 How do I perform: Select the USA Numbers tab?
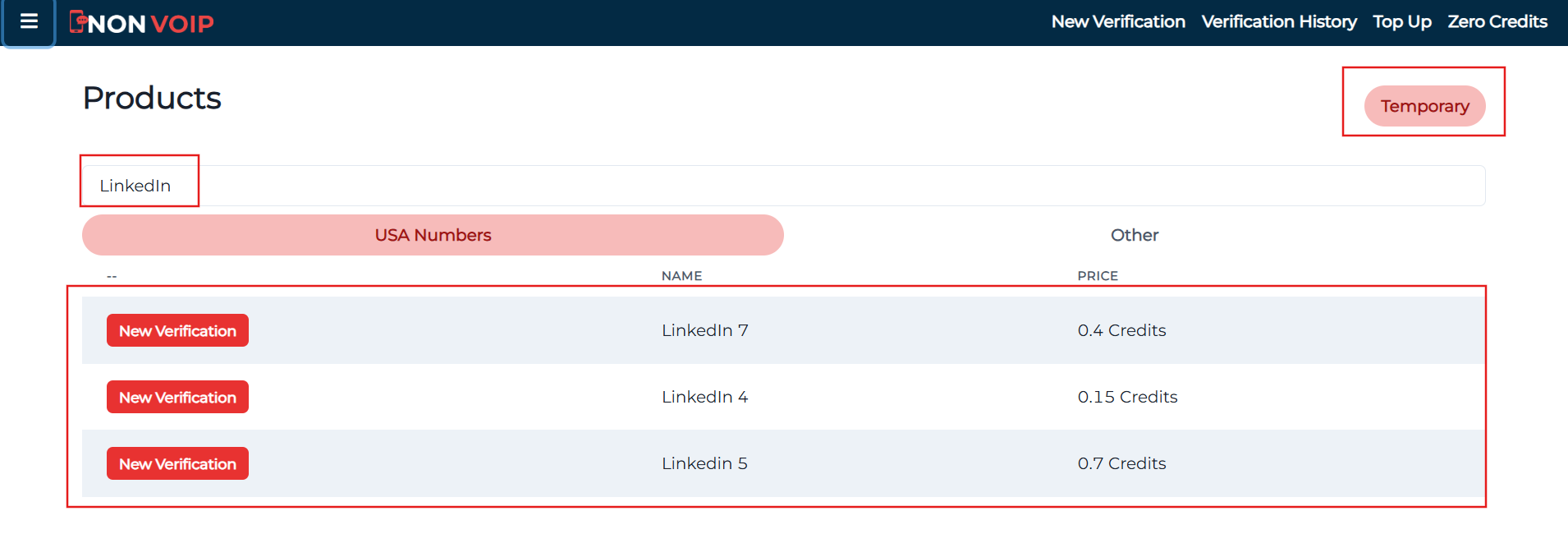433,235
